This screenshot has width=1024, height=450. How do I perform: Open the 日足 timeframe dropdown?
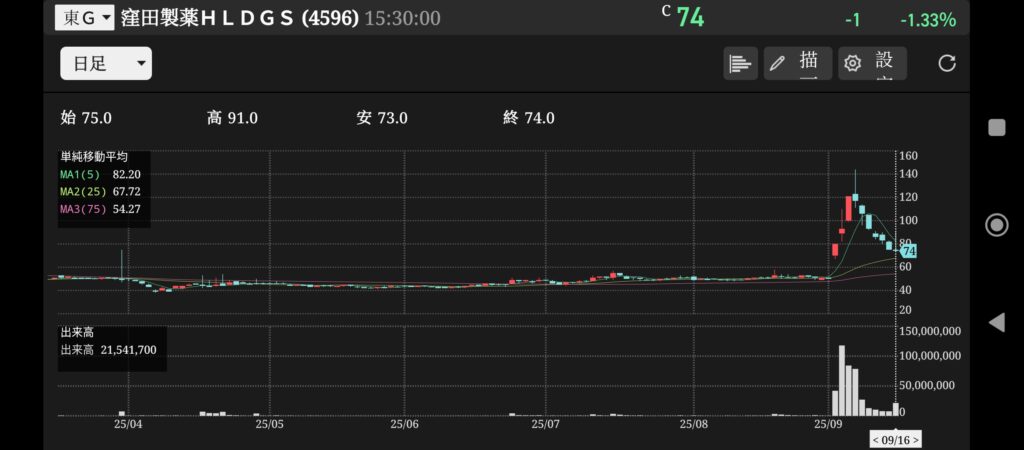point(106,64)
